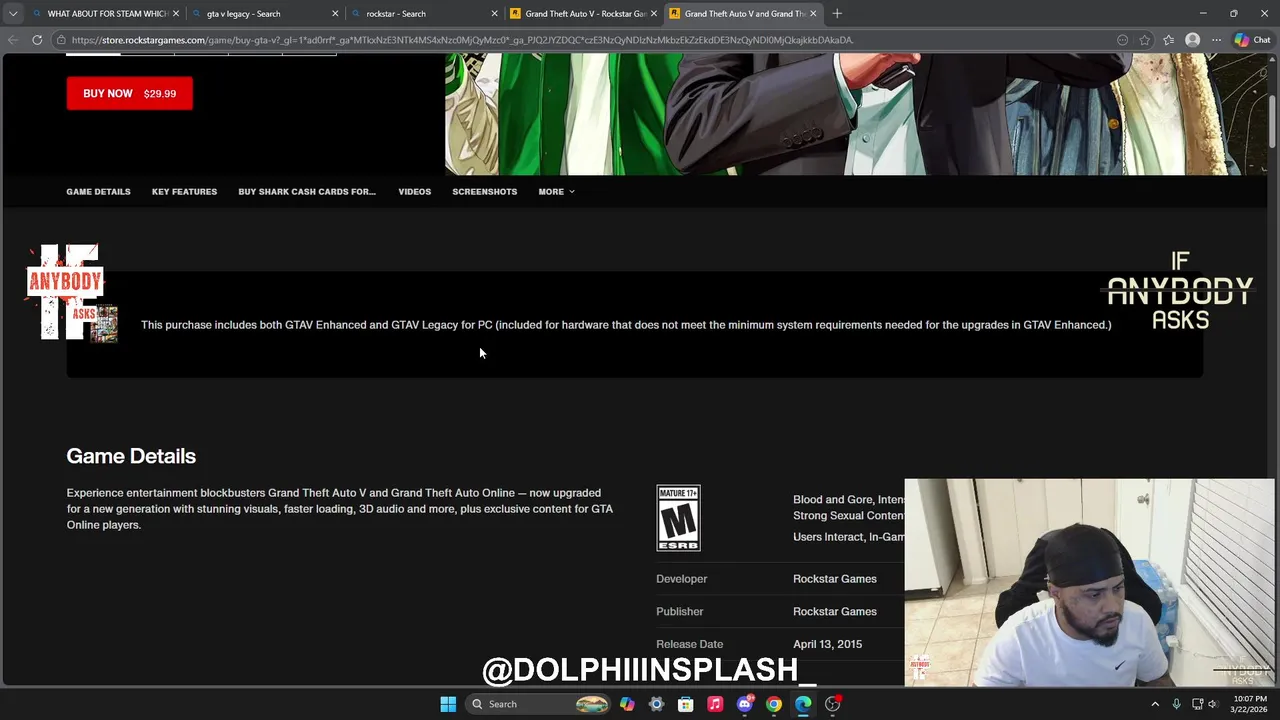The image size is (1280, 720).
Task: Open volume speaker tray icon
Action: [1212, 704]
